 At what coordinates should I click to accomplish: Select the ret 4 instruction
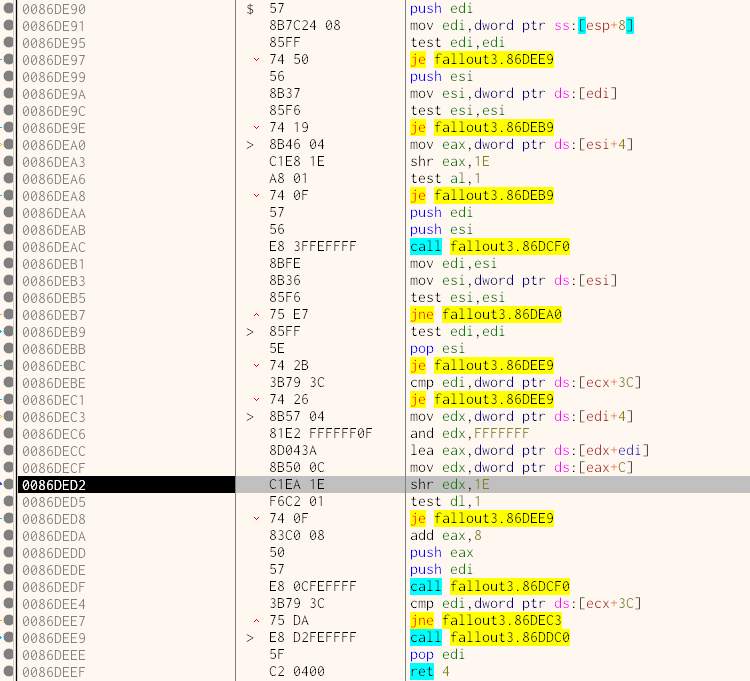pos(430,671)
